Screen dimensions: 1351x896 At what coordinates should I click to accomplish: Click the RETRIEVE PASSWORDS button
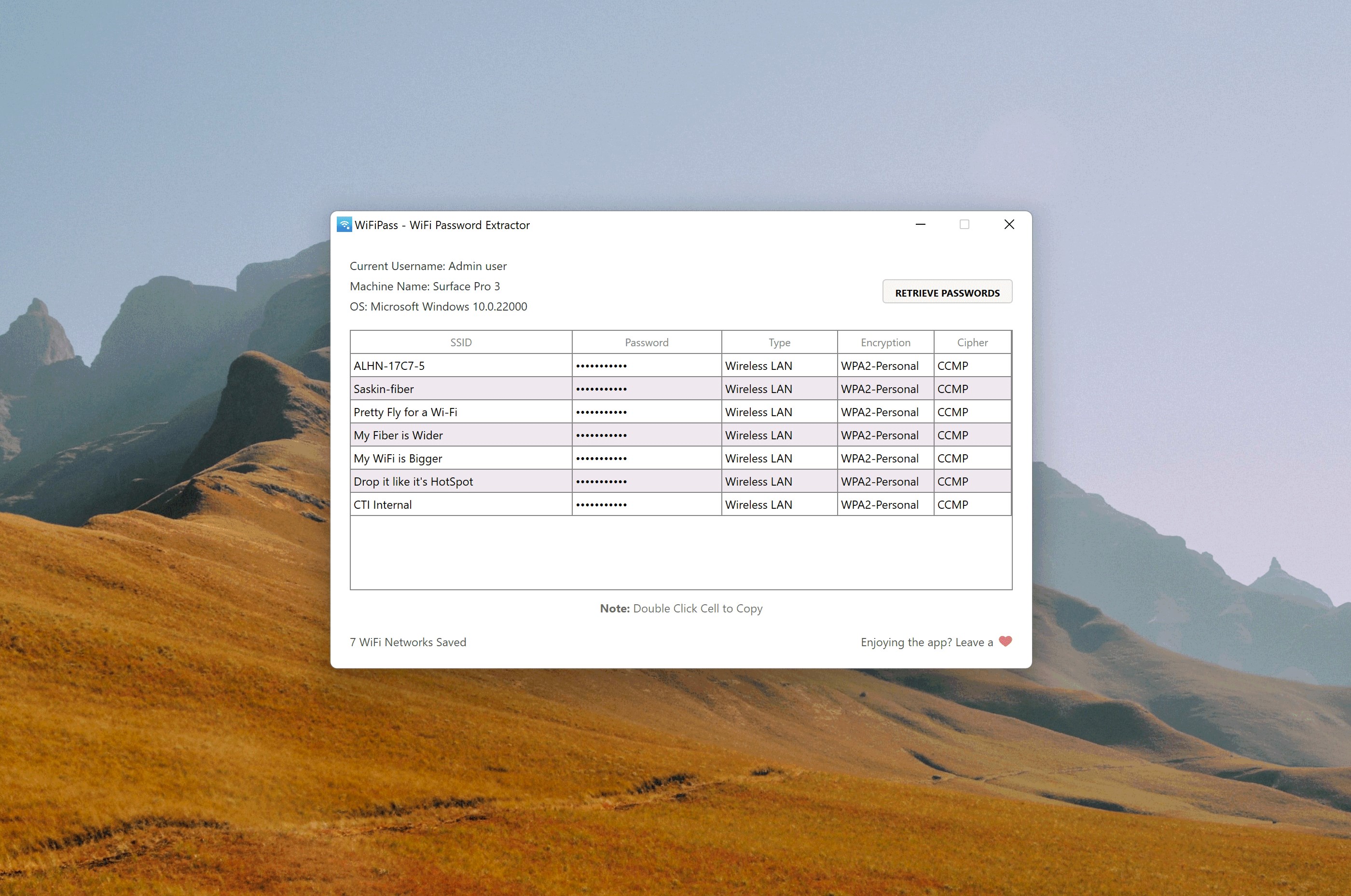tap(947, 292)
